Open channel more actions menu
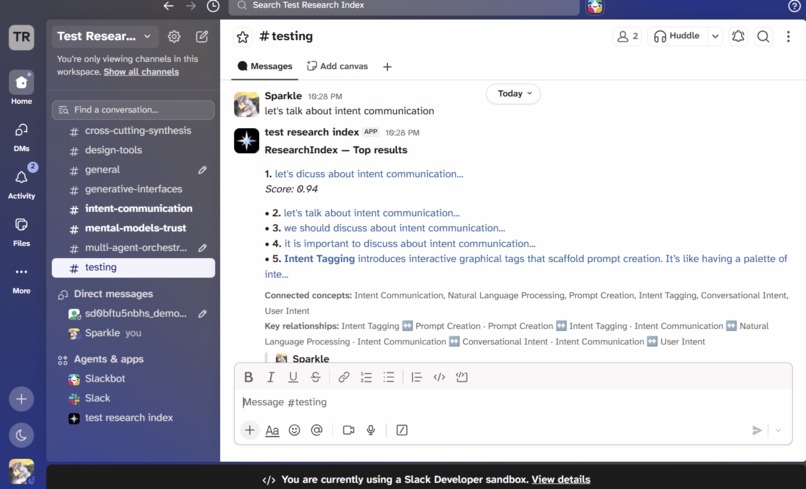806x489 pixels. point(788,36)
